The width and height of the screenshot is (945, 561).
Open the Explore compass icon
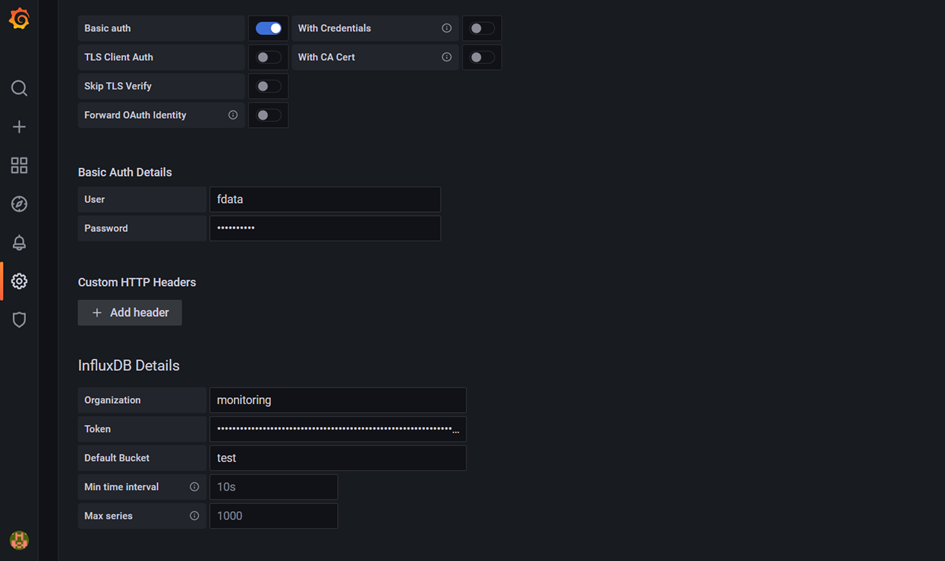(19, 204)
